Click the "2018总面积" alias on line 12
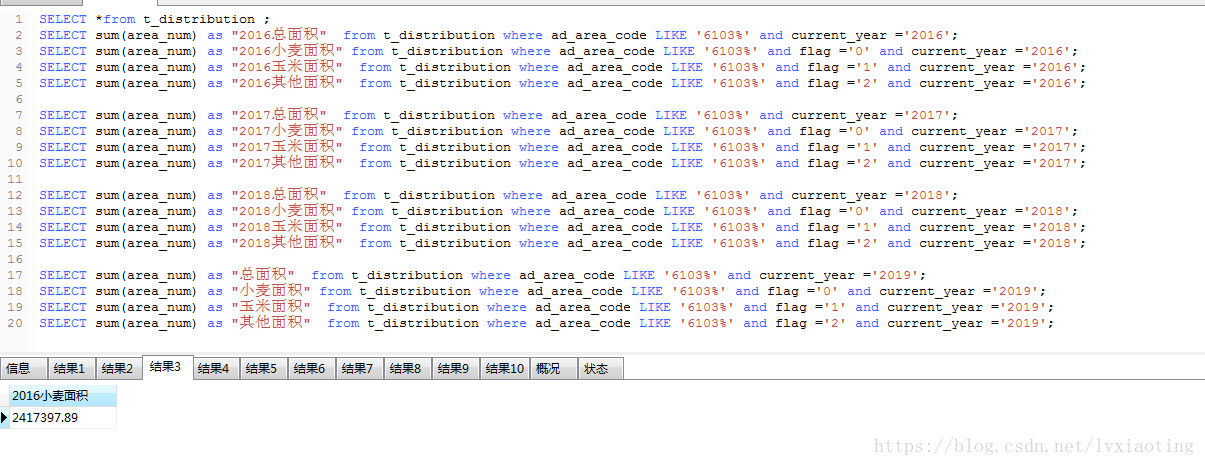The height and width of the screenshot is (466, 1205). (279, 195)
